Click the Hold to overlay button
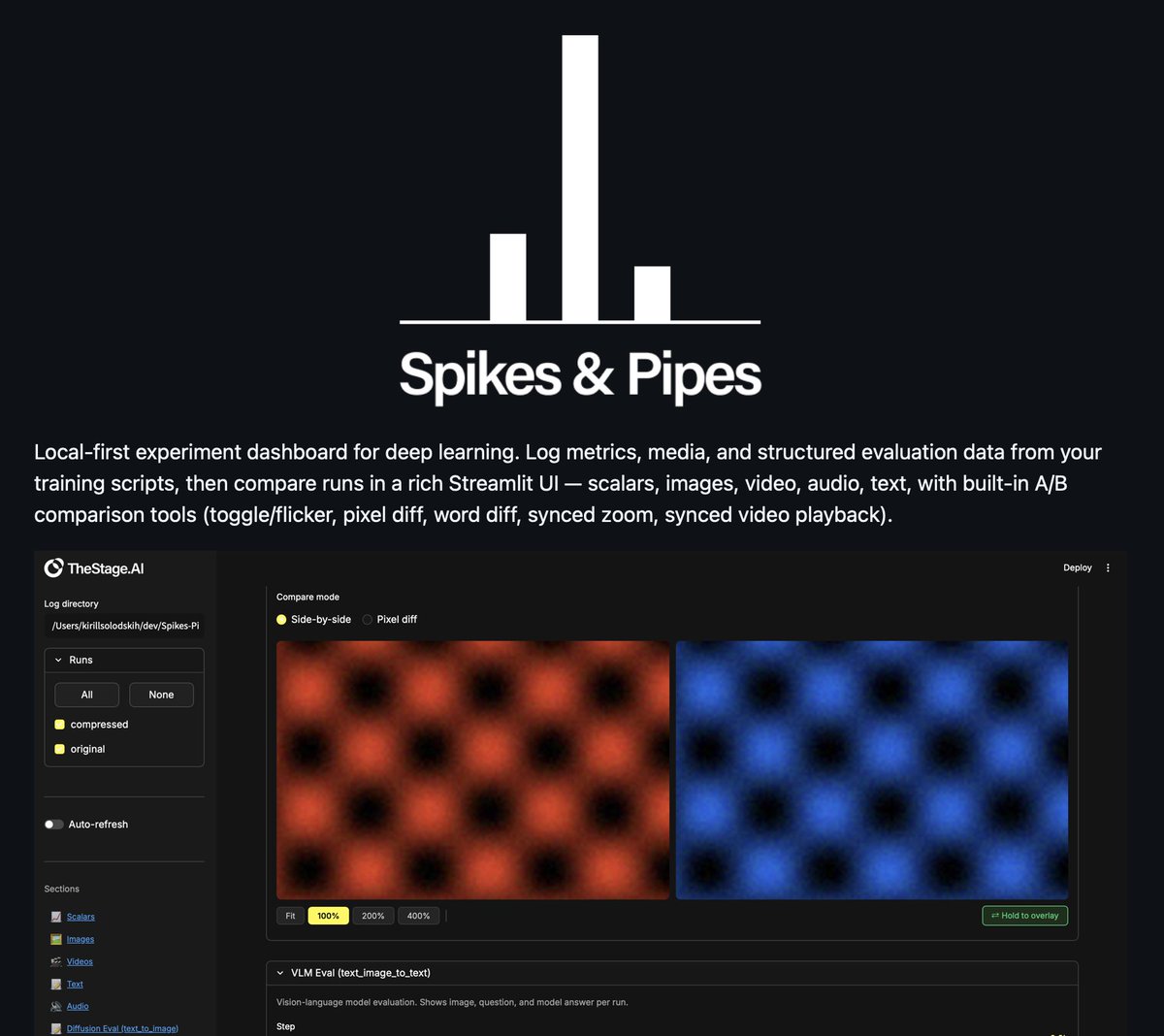1164x1036 pixels. (1024, 915)
